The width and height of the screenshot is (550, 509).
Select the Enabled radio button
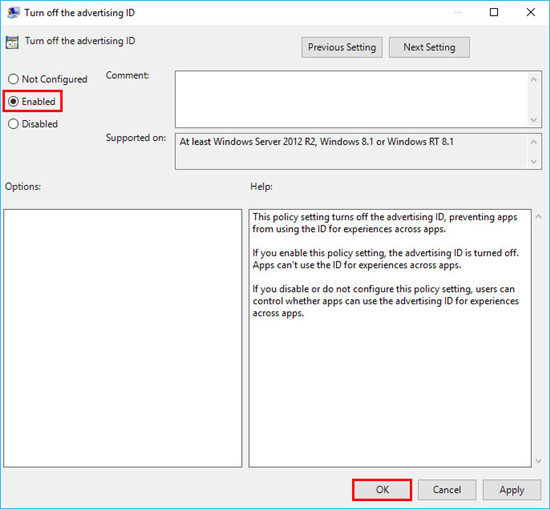pyautogui.click(x=13, y=101)
